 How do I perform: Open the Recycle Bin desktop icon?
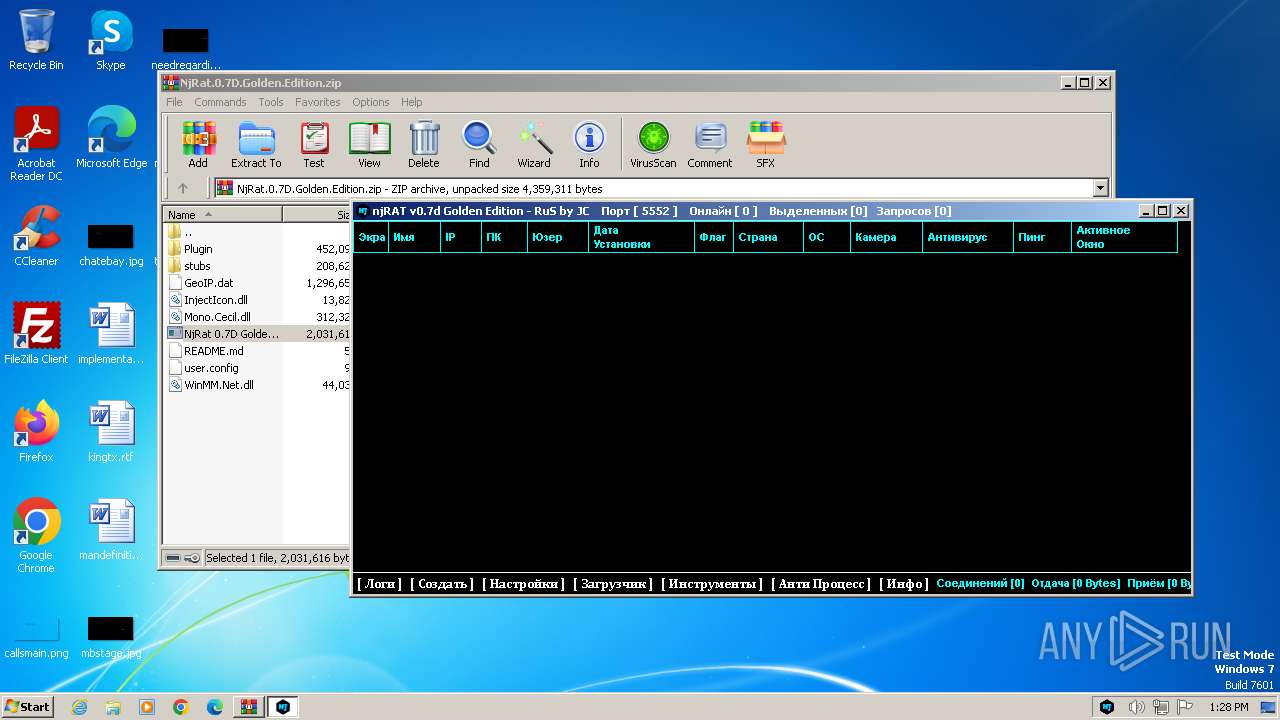36,40
